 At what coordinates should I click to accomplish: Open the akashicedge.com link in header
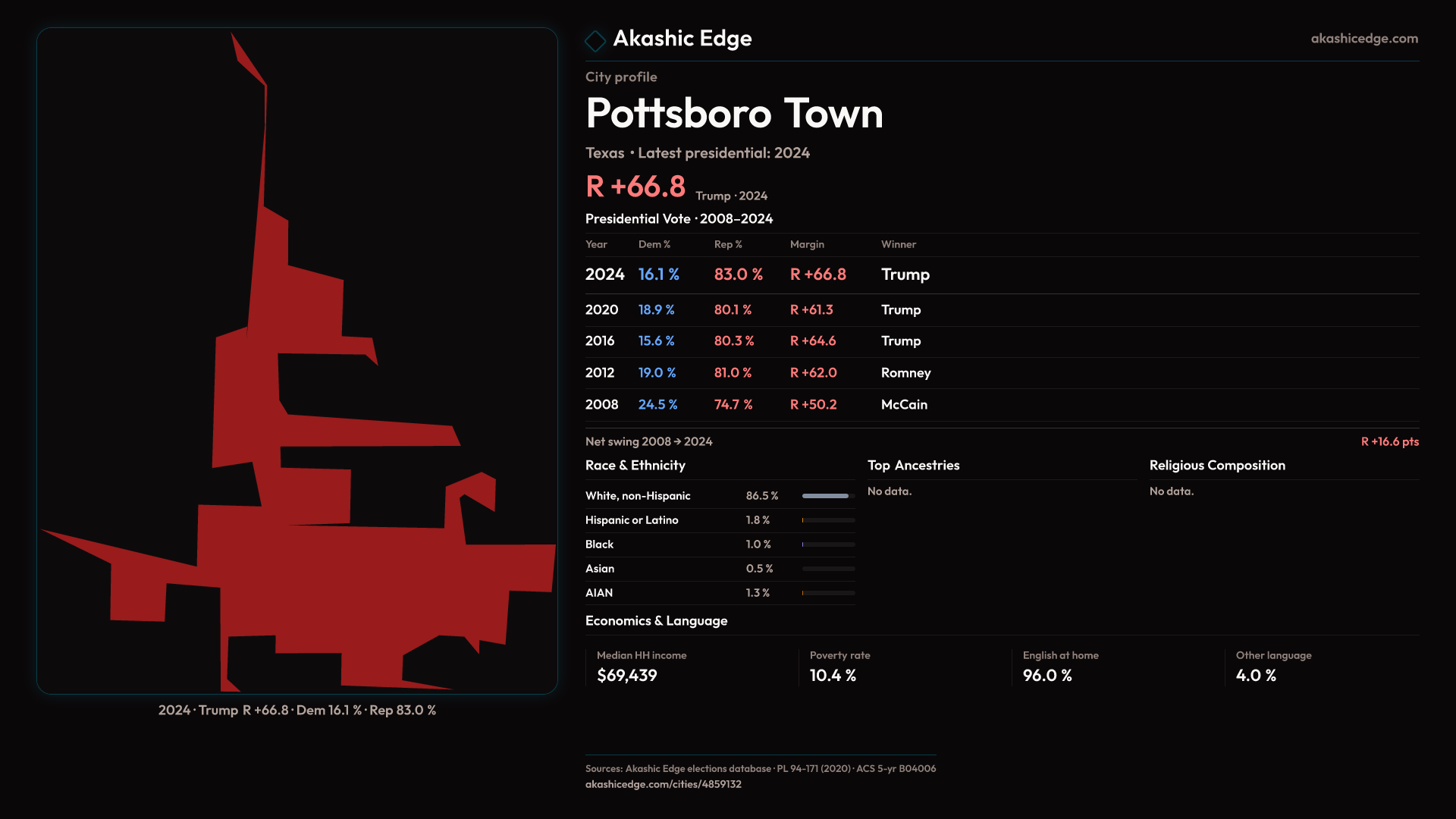click(x=1363, y=39)
